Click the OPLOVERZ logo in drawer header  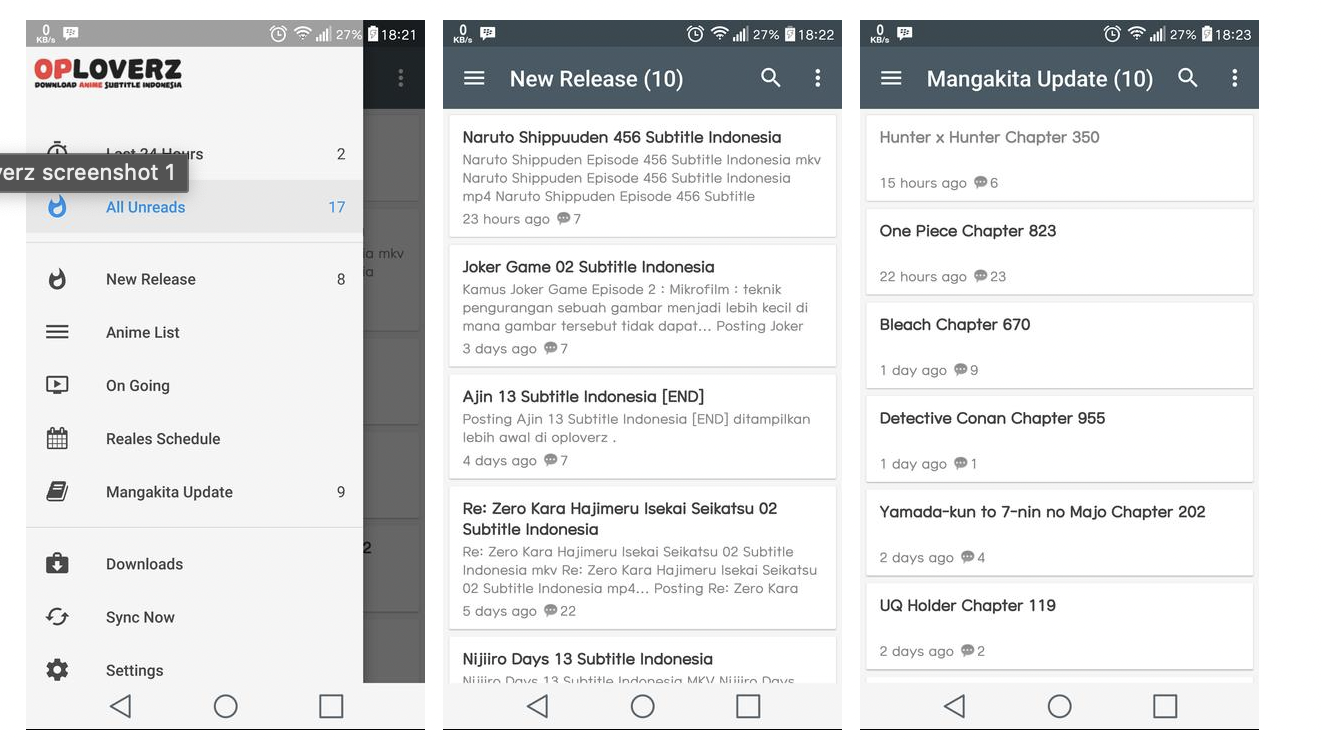tap(108, 73)
